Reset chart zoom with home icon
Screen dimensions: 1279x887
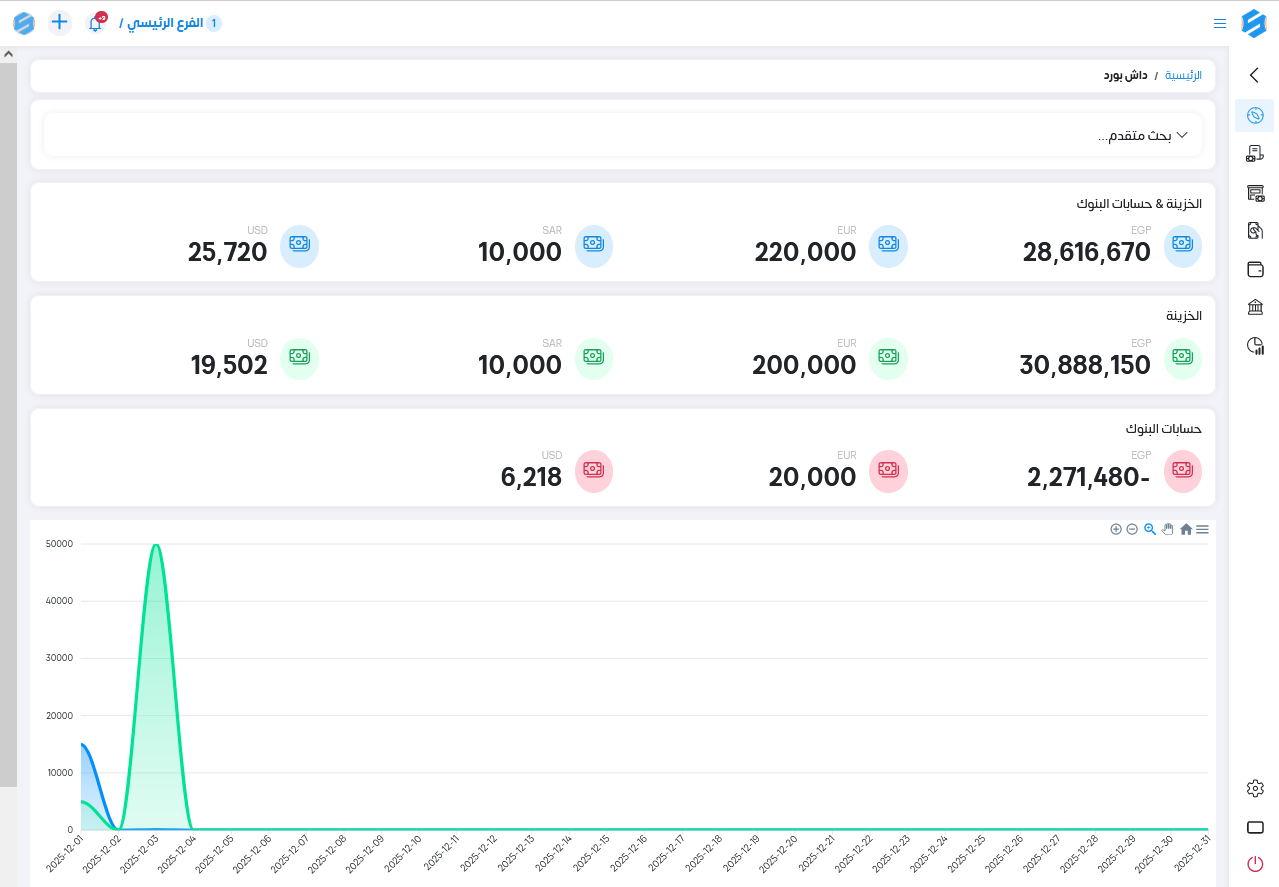coord(1186,529)
